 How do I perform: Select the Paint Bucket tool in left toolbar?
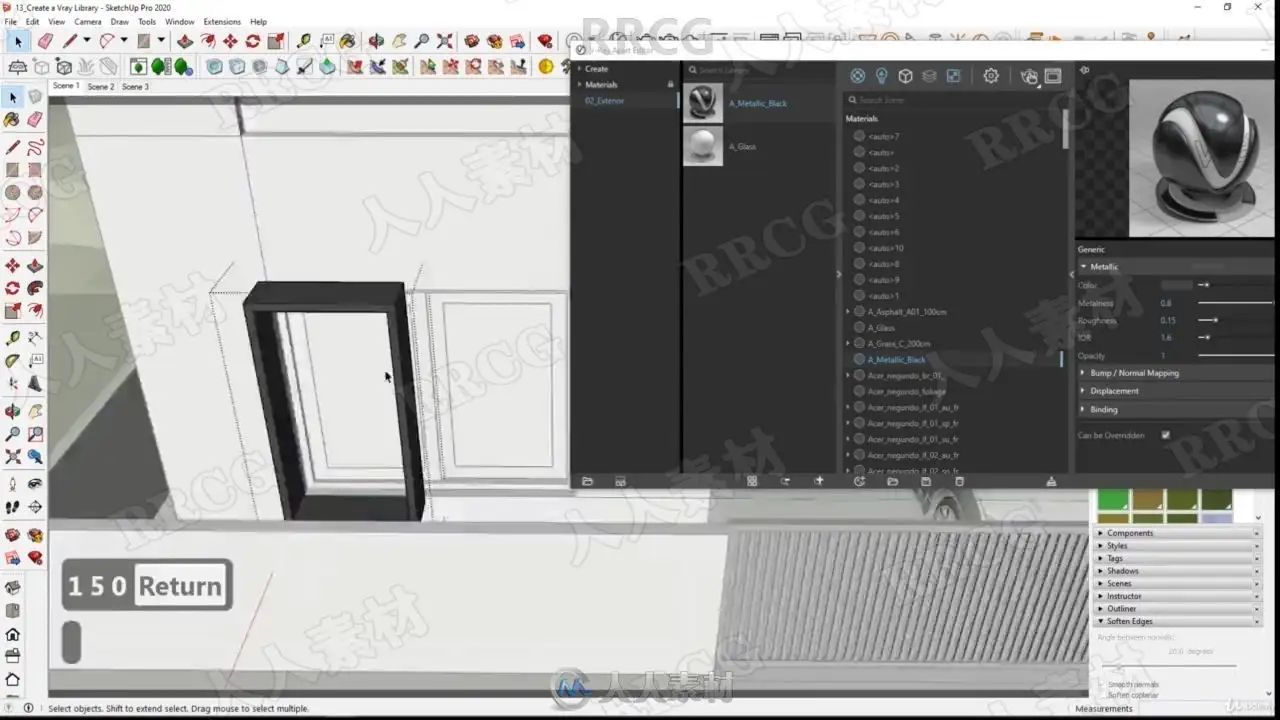[x=12, y=119]
